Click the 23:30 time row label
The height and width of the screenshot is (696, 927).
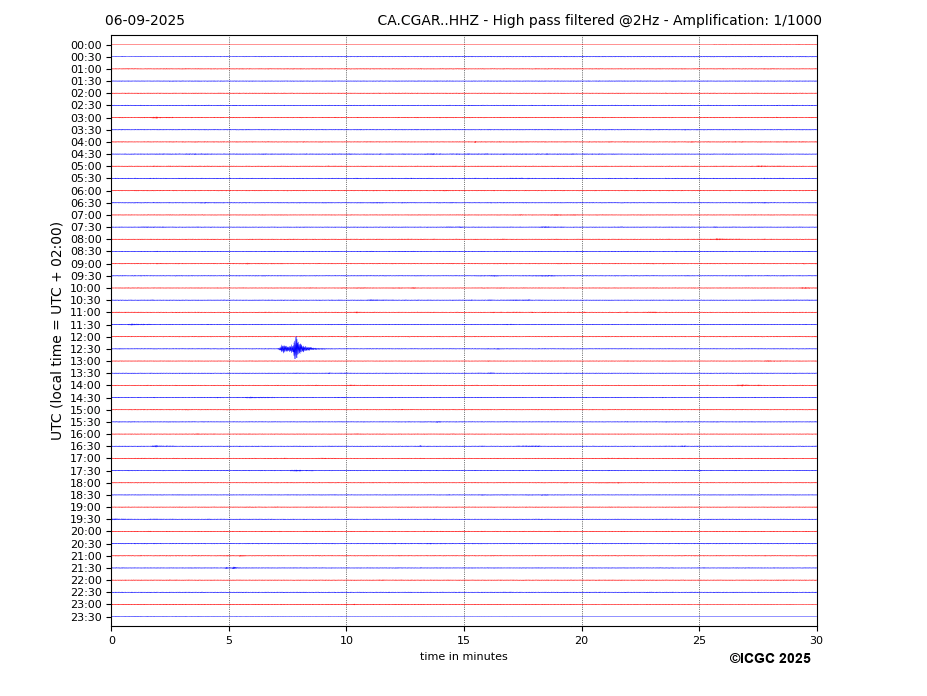(x=86, y=617)
